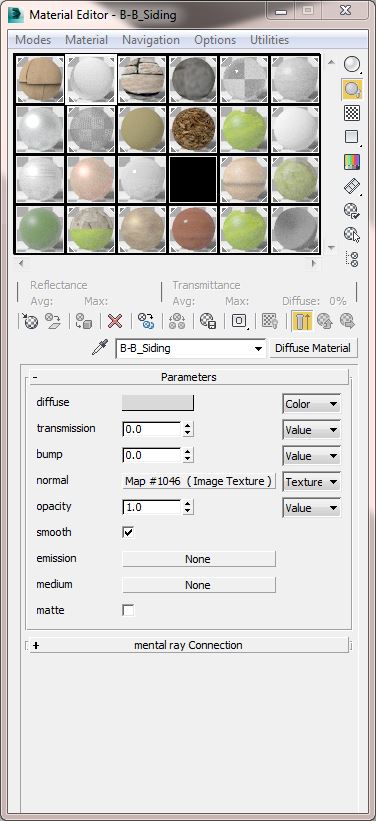Viewport: 376px width, 821px height.
Task: Open the Material/Map Navigator icon
Action: point(352,259)
